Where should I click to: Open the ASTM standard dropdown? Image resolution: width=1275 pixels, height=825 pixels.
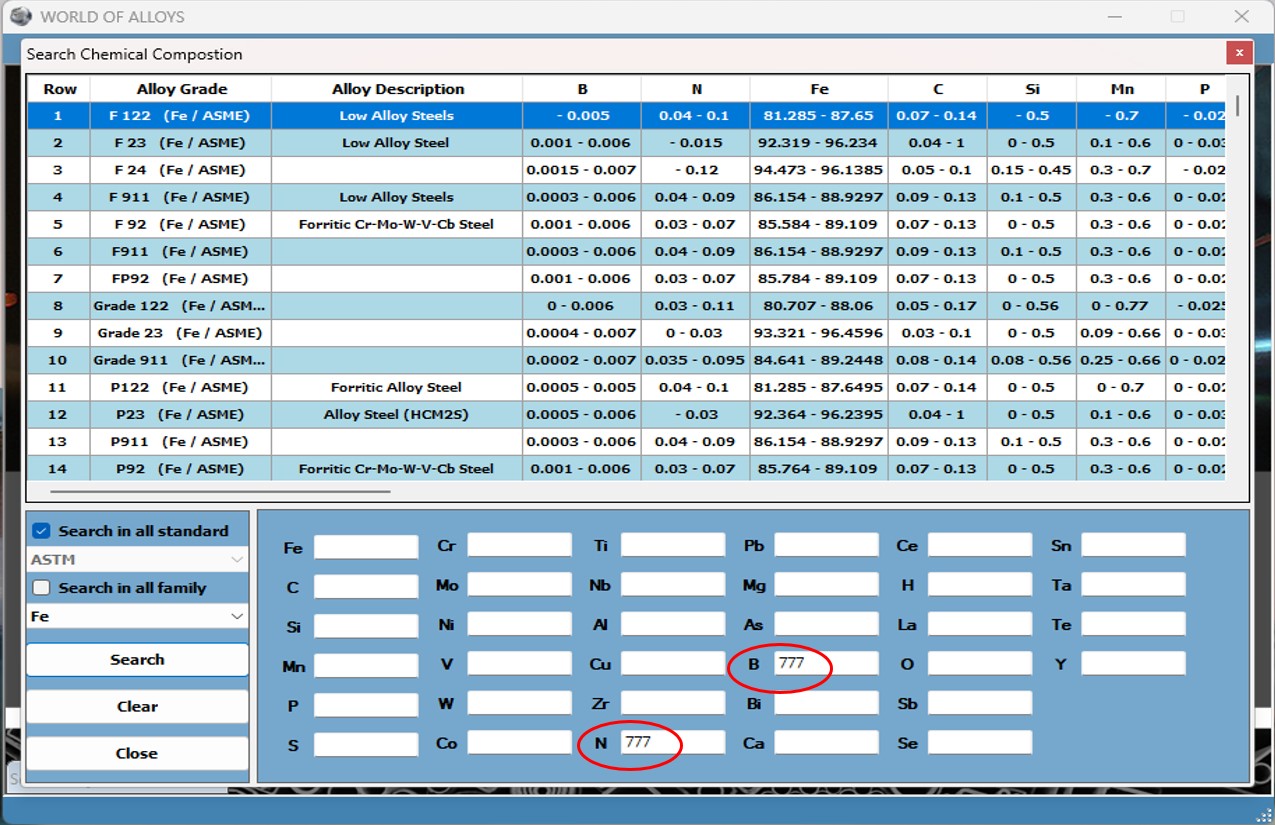click(137, 560)
